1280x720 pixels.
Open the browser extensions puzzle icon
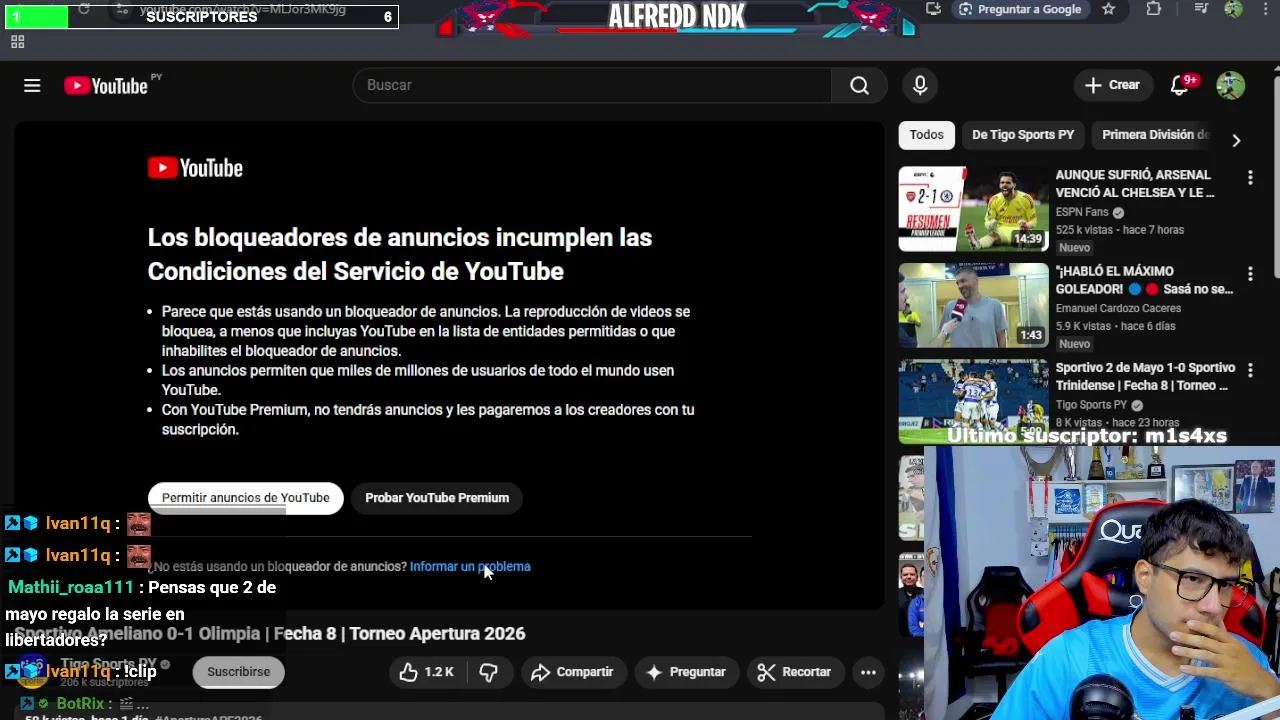click(1154, 9)
